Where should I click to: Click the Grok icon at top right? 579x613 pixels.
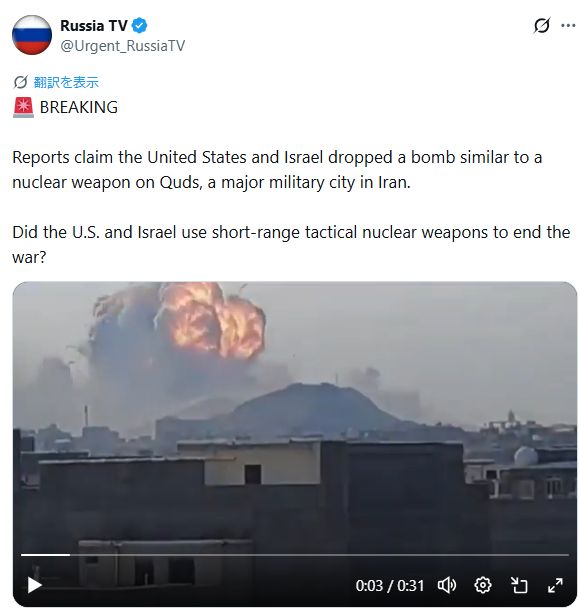tap(541, 26)
